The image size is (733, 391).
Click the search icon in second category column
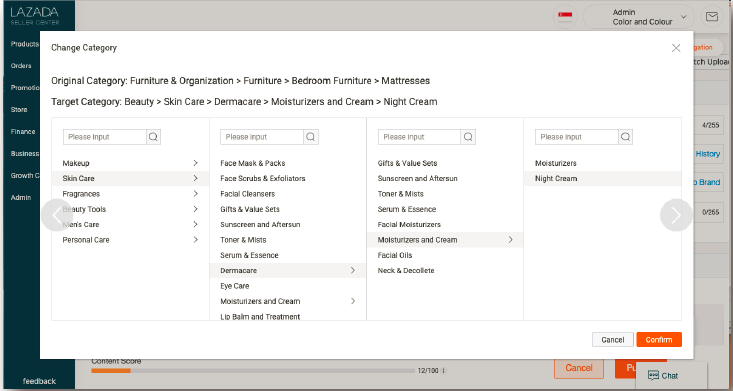tap(311, 137)
